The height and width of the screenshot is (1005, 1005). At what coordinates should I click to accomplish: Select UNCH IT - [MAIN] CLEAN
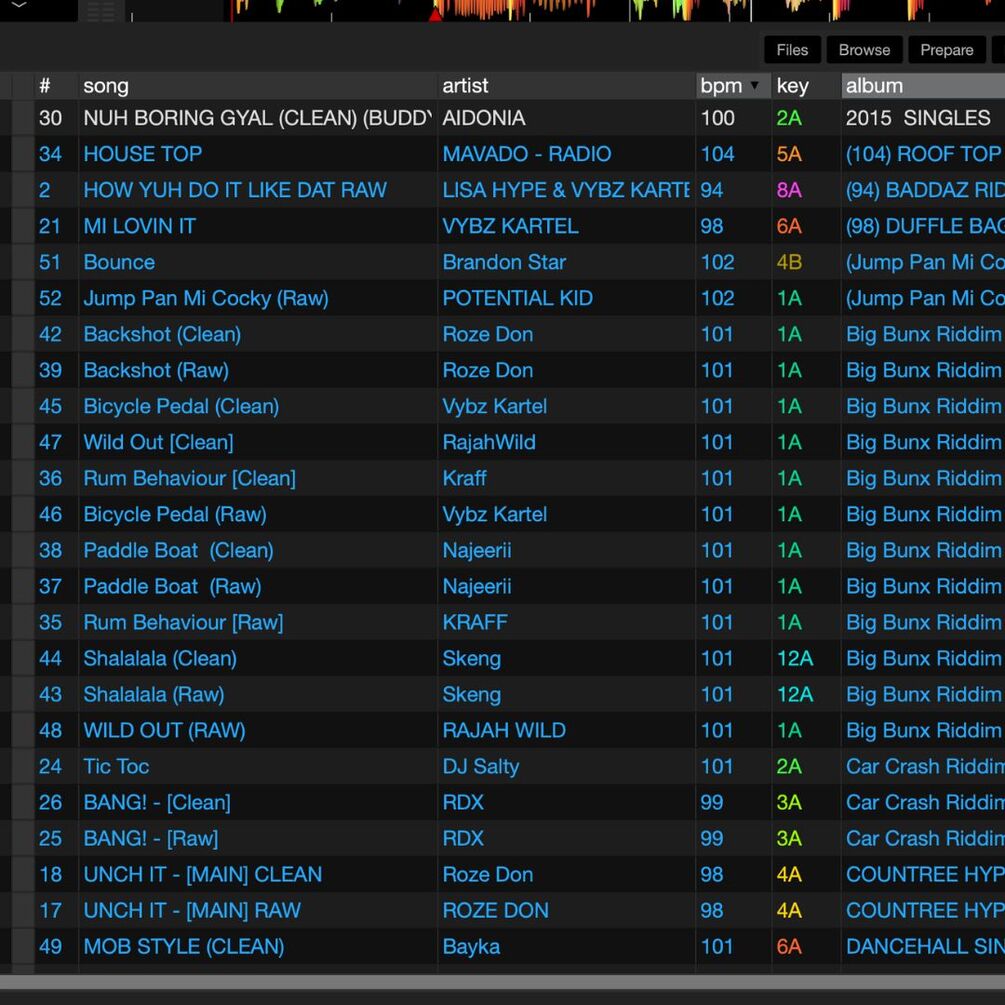(203, 874)
